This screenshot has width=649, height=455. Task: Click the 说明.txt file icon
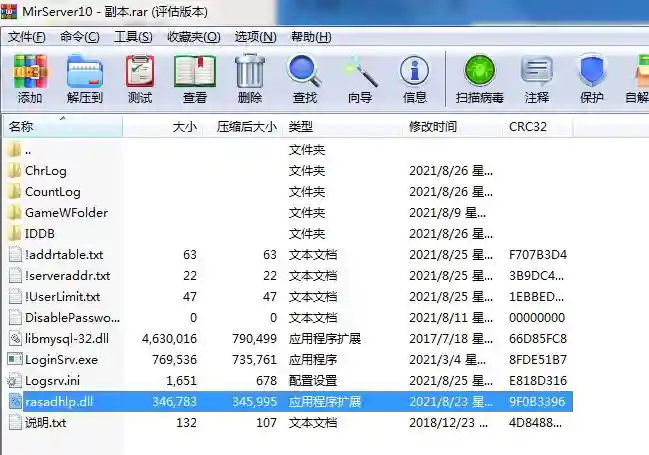(x=15, y=423)
